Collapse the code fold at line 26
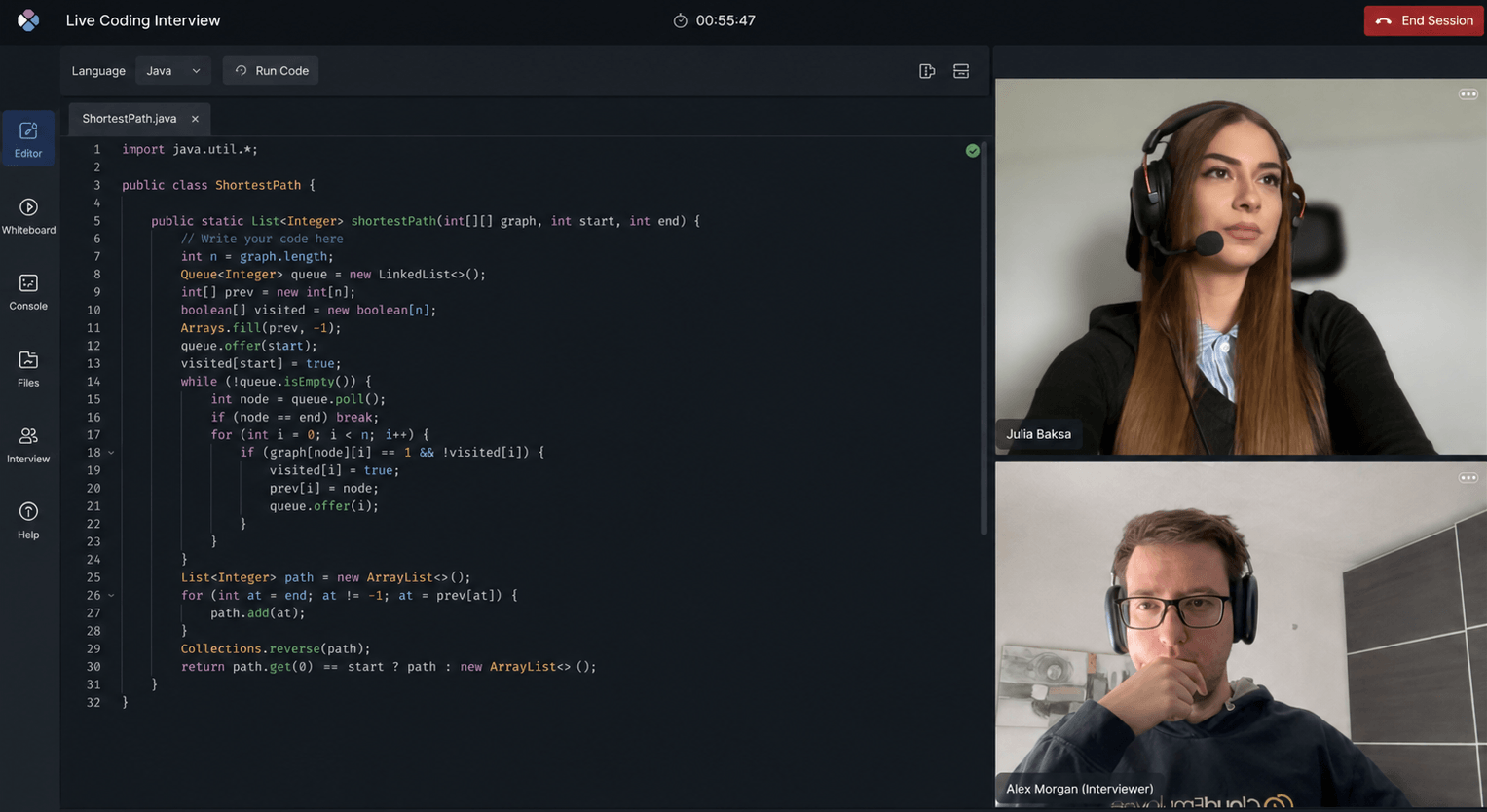This screenshot has width=1487, height=812. [111, 596]
